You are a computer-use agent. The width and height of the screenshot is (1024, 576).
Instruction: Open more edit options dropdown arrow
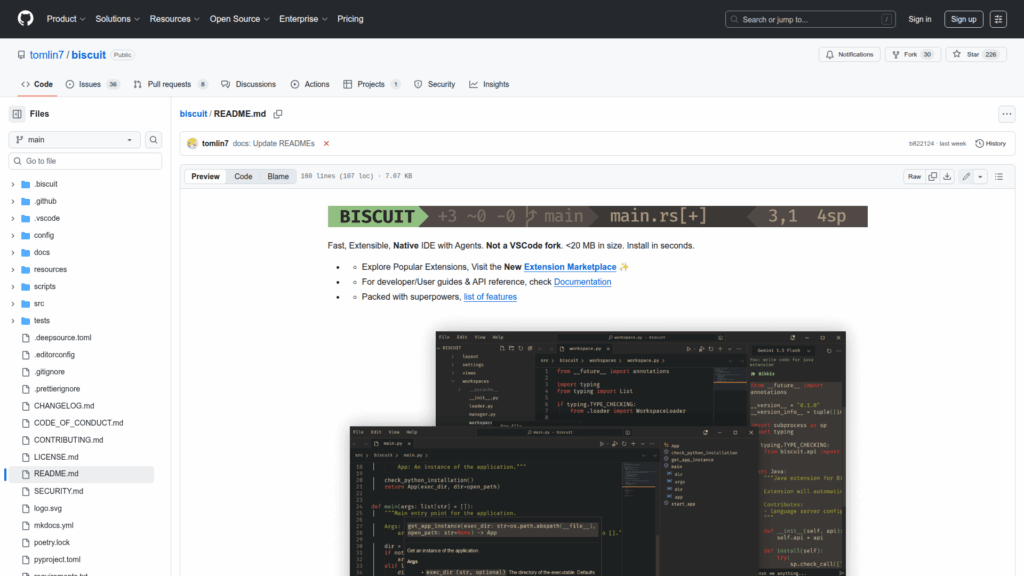(980, 176)
